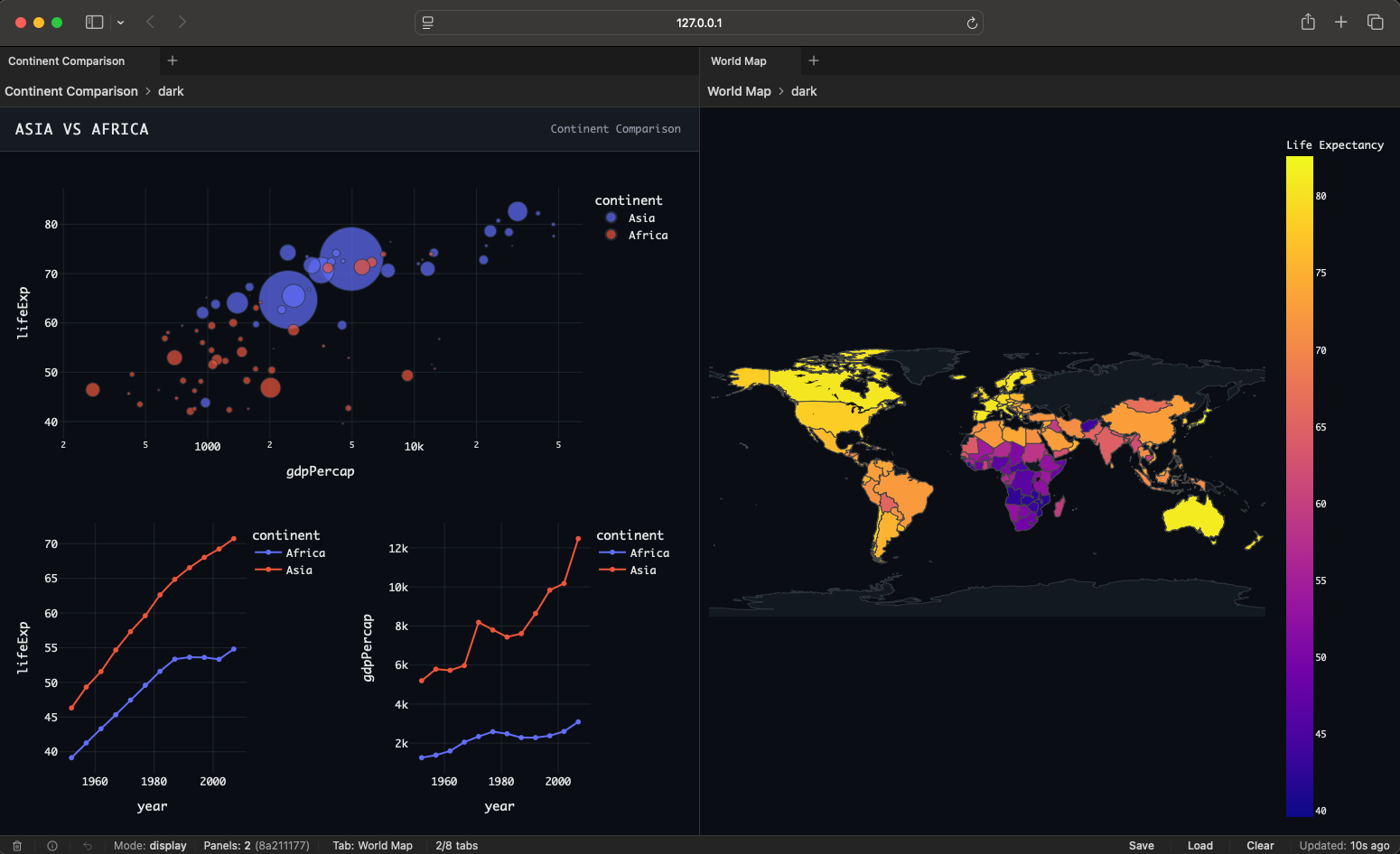The width and height of the screenshot is (1400, 854).
Task: Click the Safari share icon
Action: pyautogui.click(x=1308, y=22)
